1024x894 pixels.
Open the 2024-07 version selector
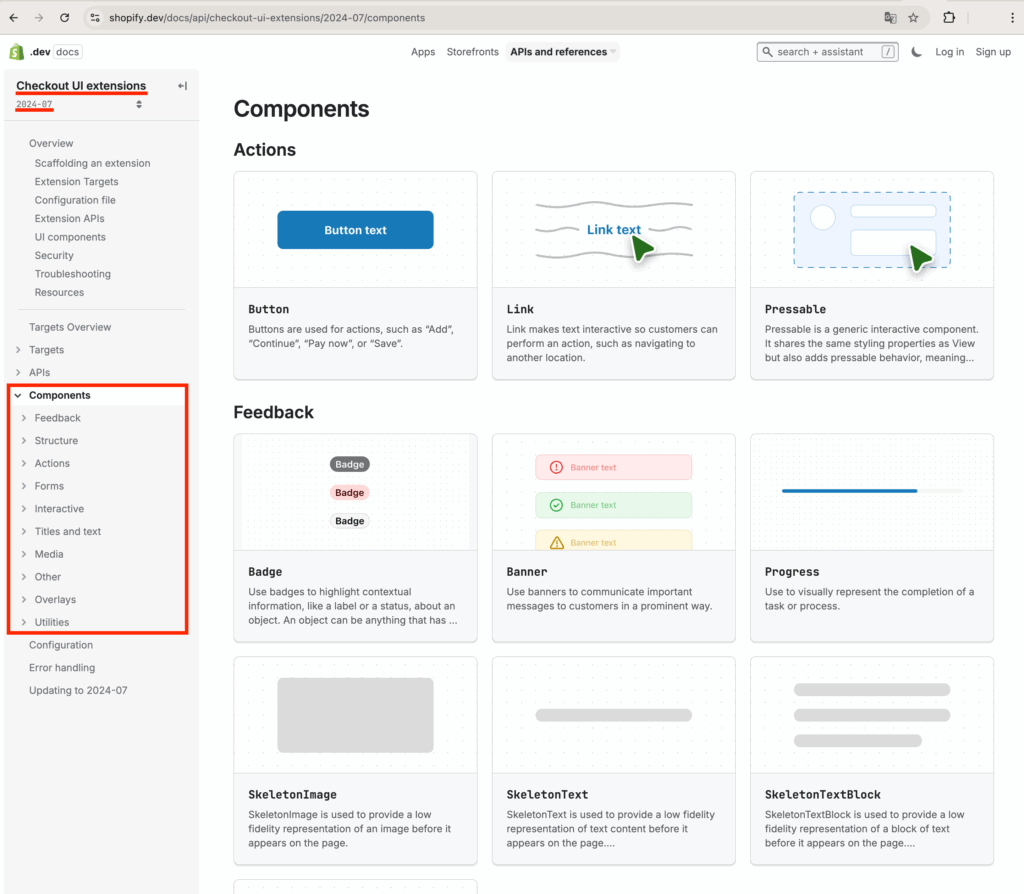coord(79,104)
